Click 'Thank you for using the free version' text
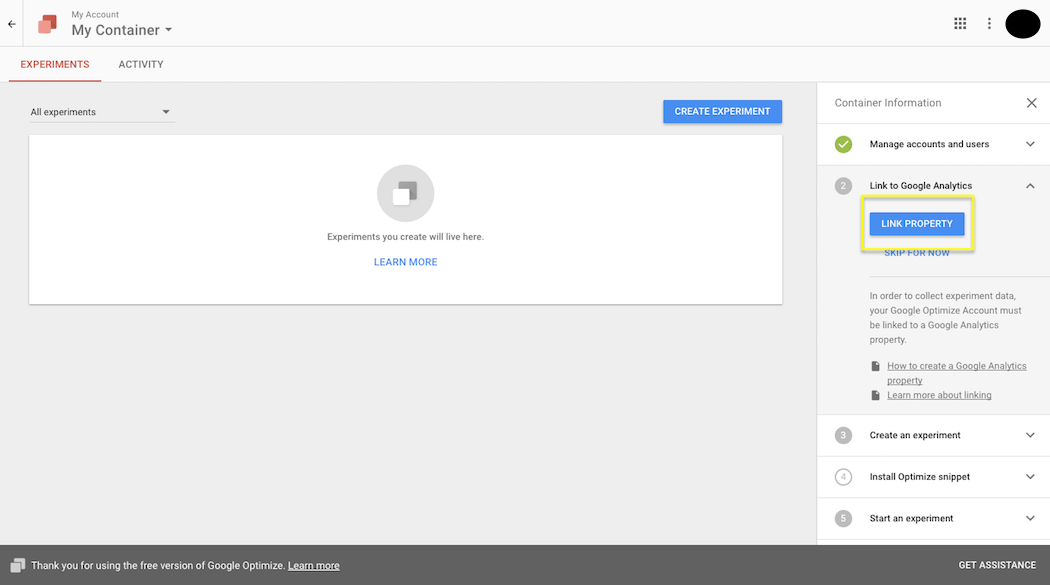Viewport: 1050px width, 585px height. click(x=157, y=566)
